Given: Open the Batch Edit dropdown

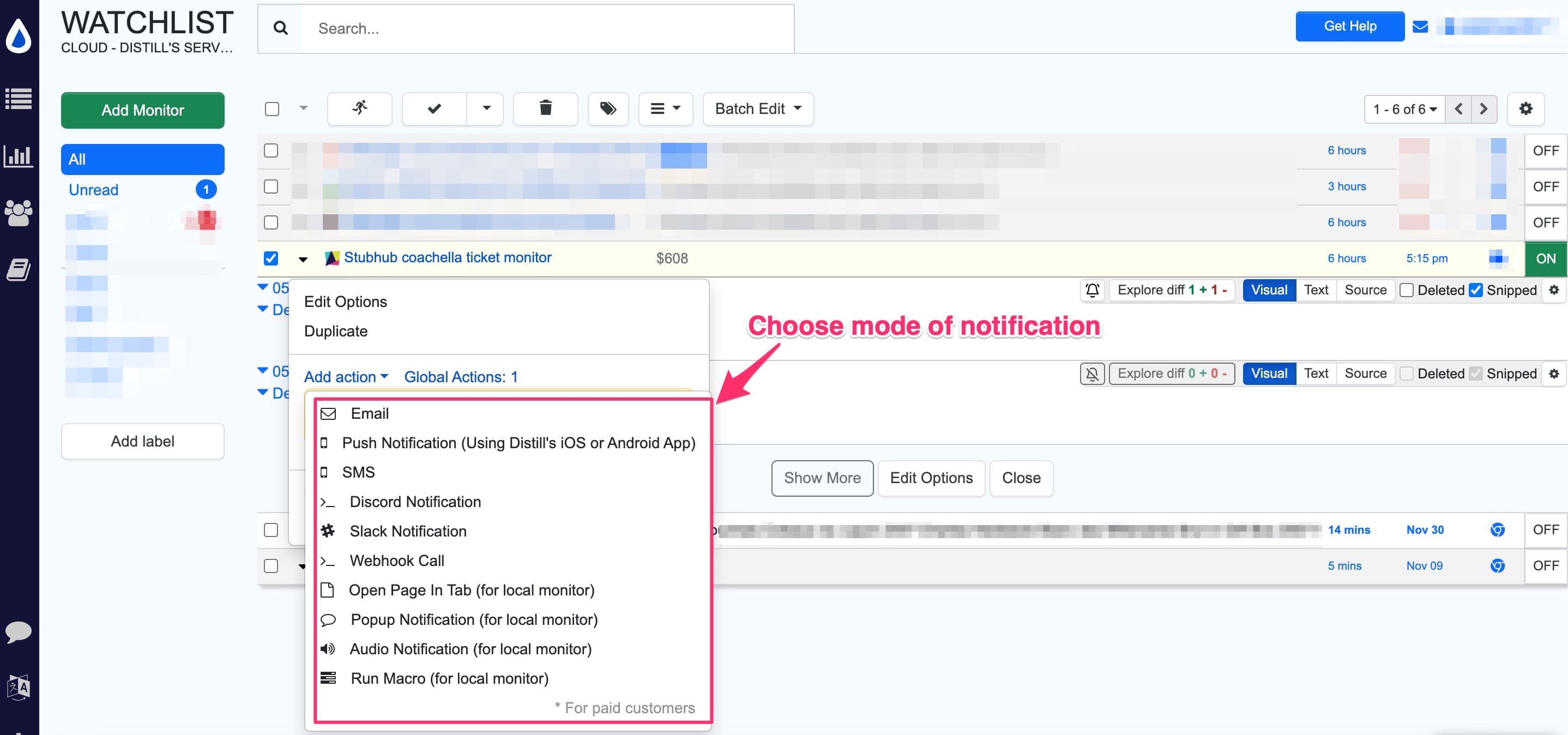Looking at the screenshot, I should pos(758,109).
